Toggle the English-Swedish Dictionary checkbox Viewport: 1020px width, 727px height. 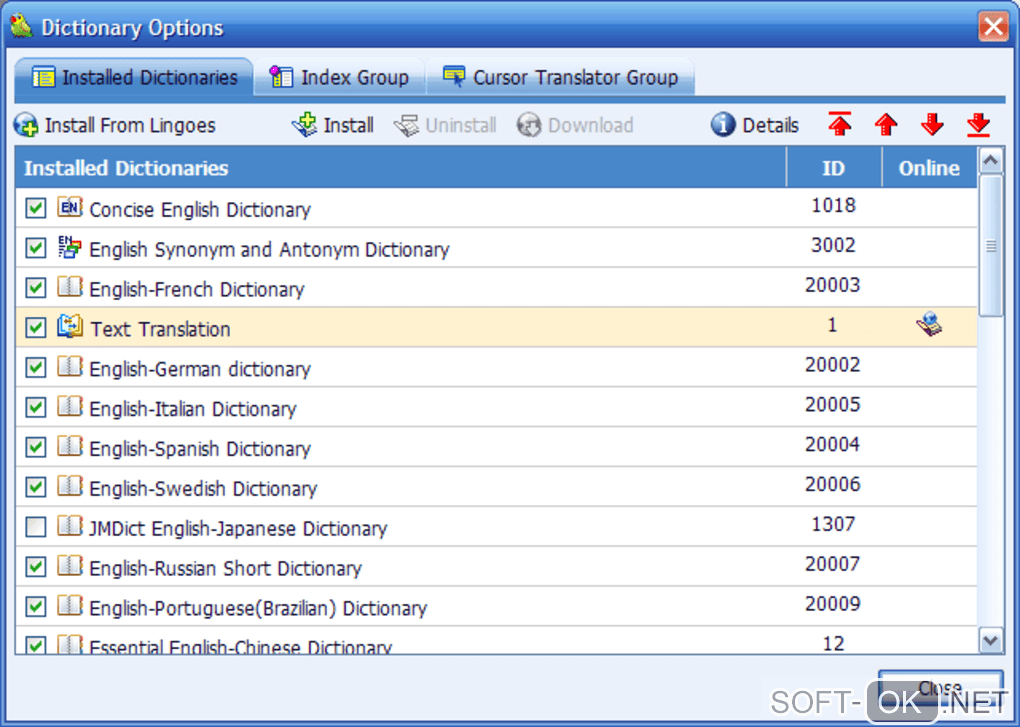point(36,486)
